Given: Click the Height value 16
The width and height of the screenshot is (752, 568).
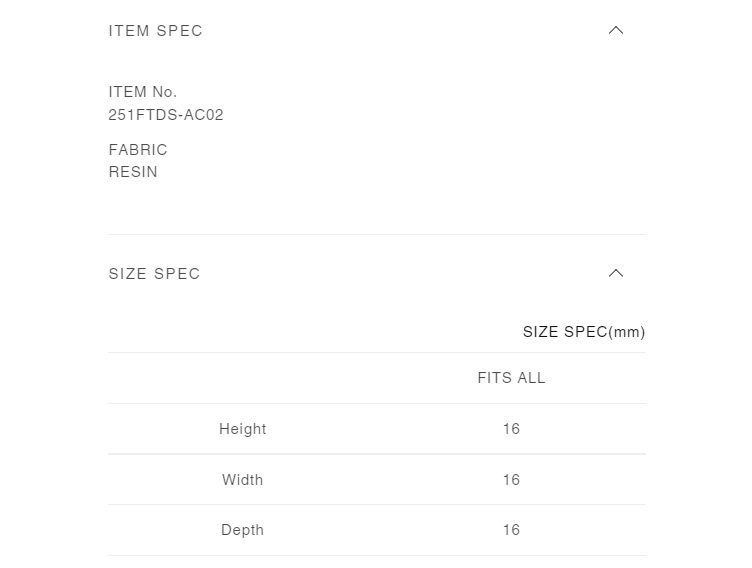Looking at the screenshot, I should pos(511,429).
